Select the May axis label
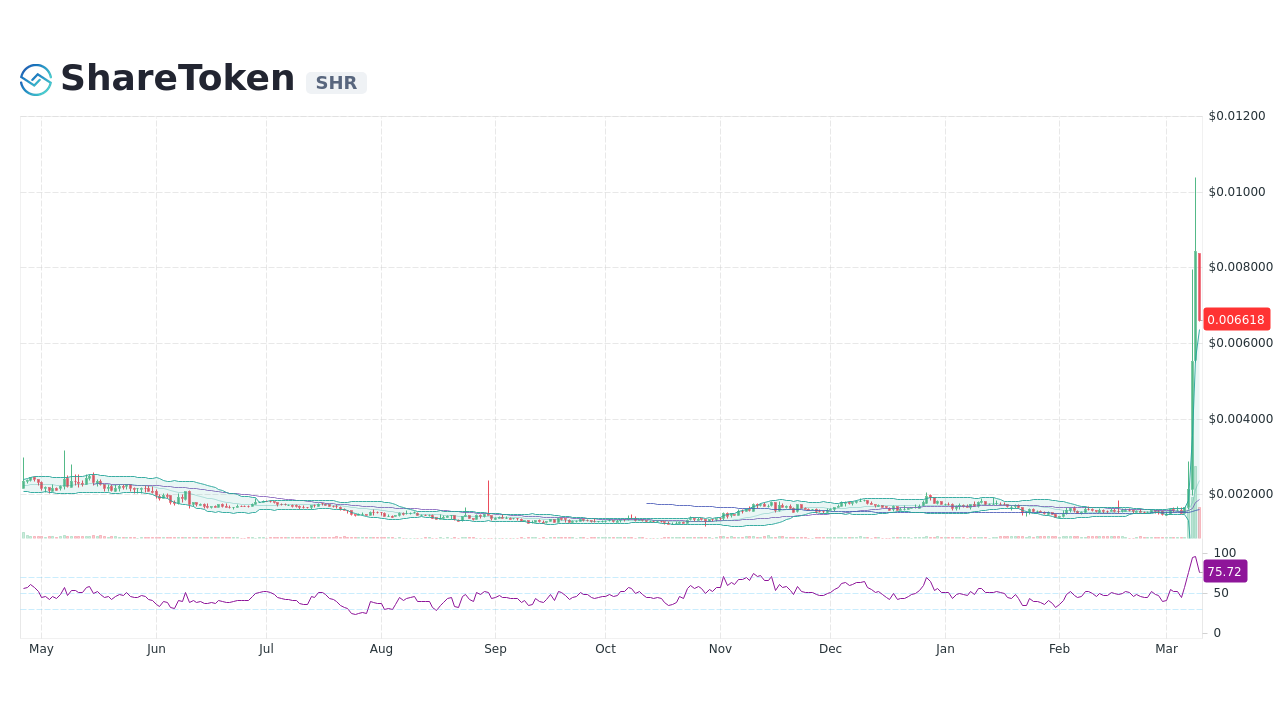Image resolution: width=1280 pixels, height=720 pixels. pyautogui.click(x=41, y=648)
